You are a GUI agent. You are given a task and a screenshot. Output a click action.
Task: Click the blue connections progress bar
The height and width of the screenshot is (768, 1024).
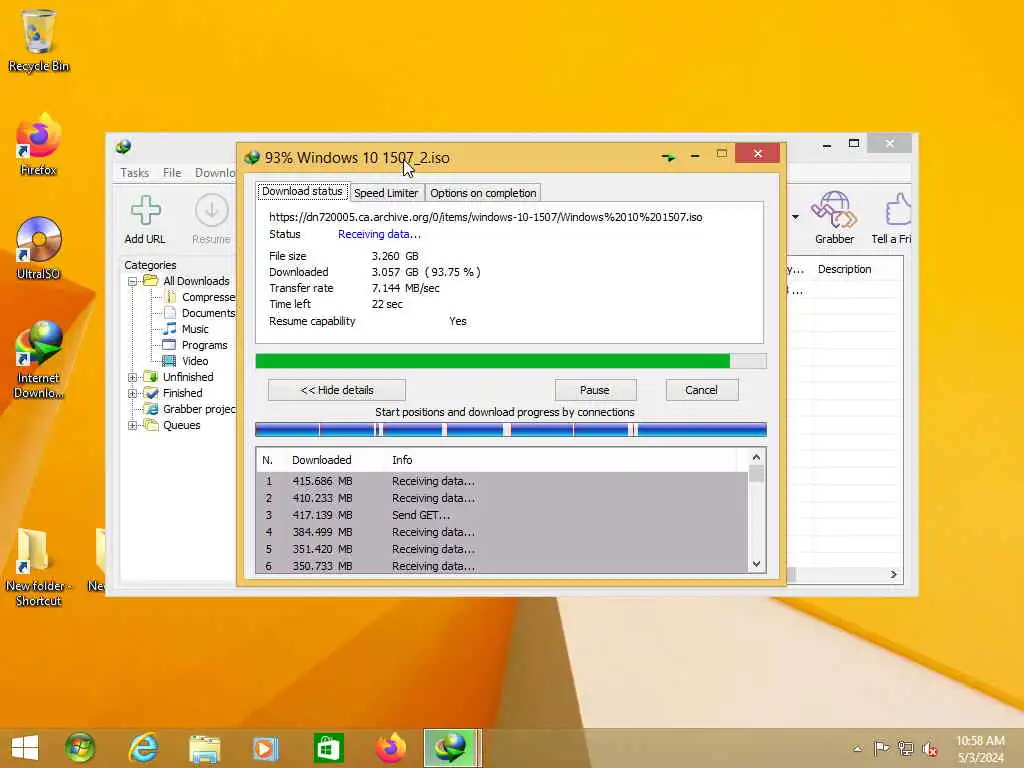click(511, 430)
